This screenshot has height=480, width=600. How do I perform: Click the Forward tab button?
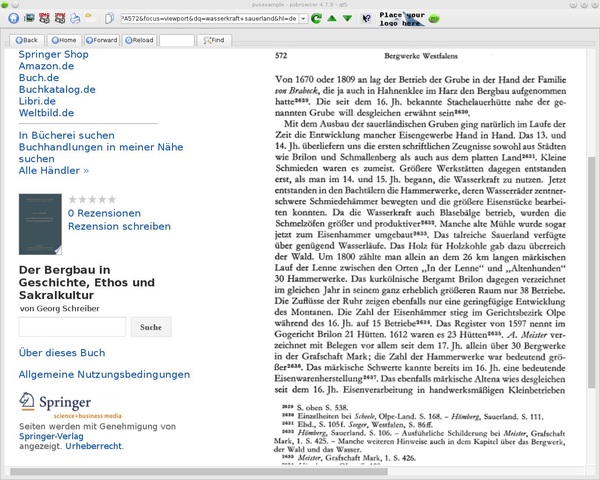click(x=101, y=40)
